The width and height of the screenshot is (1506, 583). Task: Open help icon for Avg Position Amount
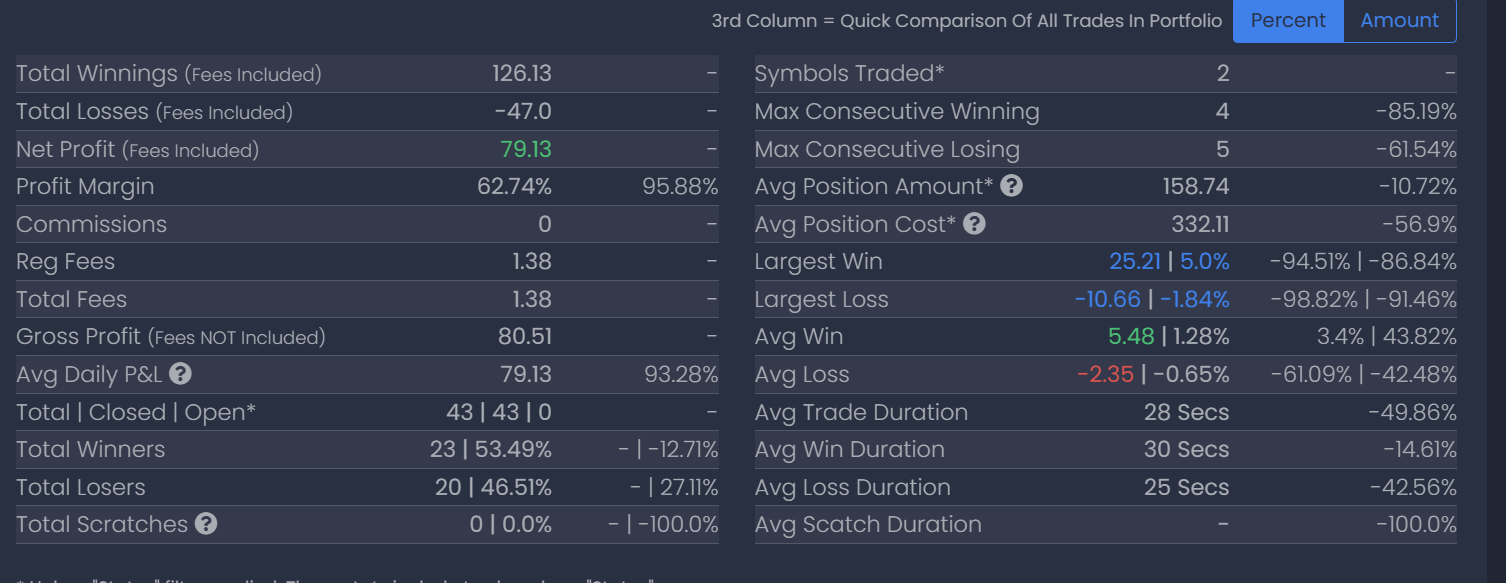click(x=1011, y=186)
